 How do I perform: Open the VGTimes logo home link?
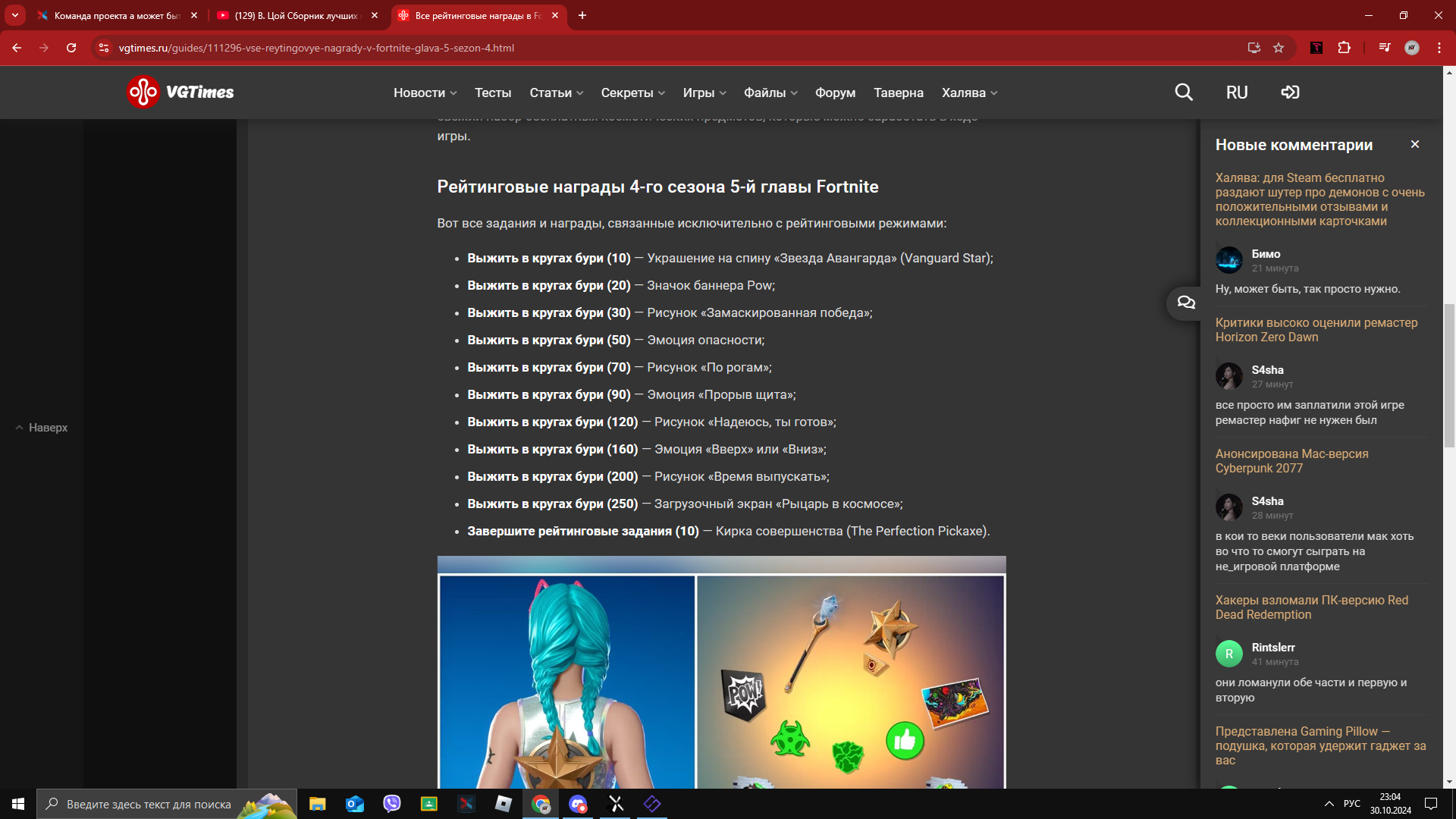click(x=180, y=93)
